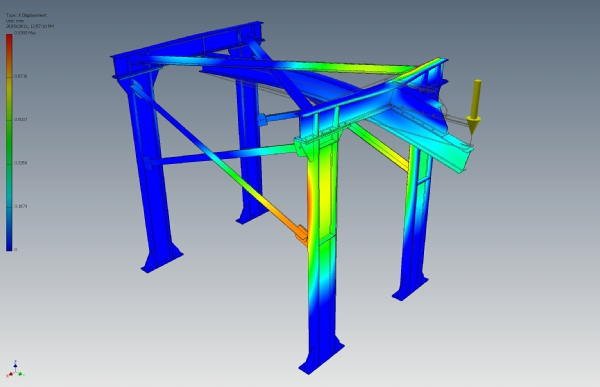
Task: Click the 'Type: X Displacement' legend title
Action: (26, 15)
